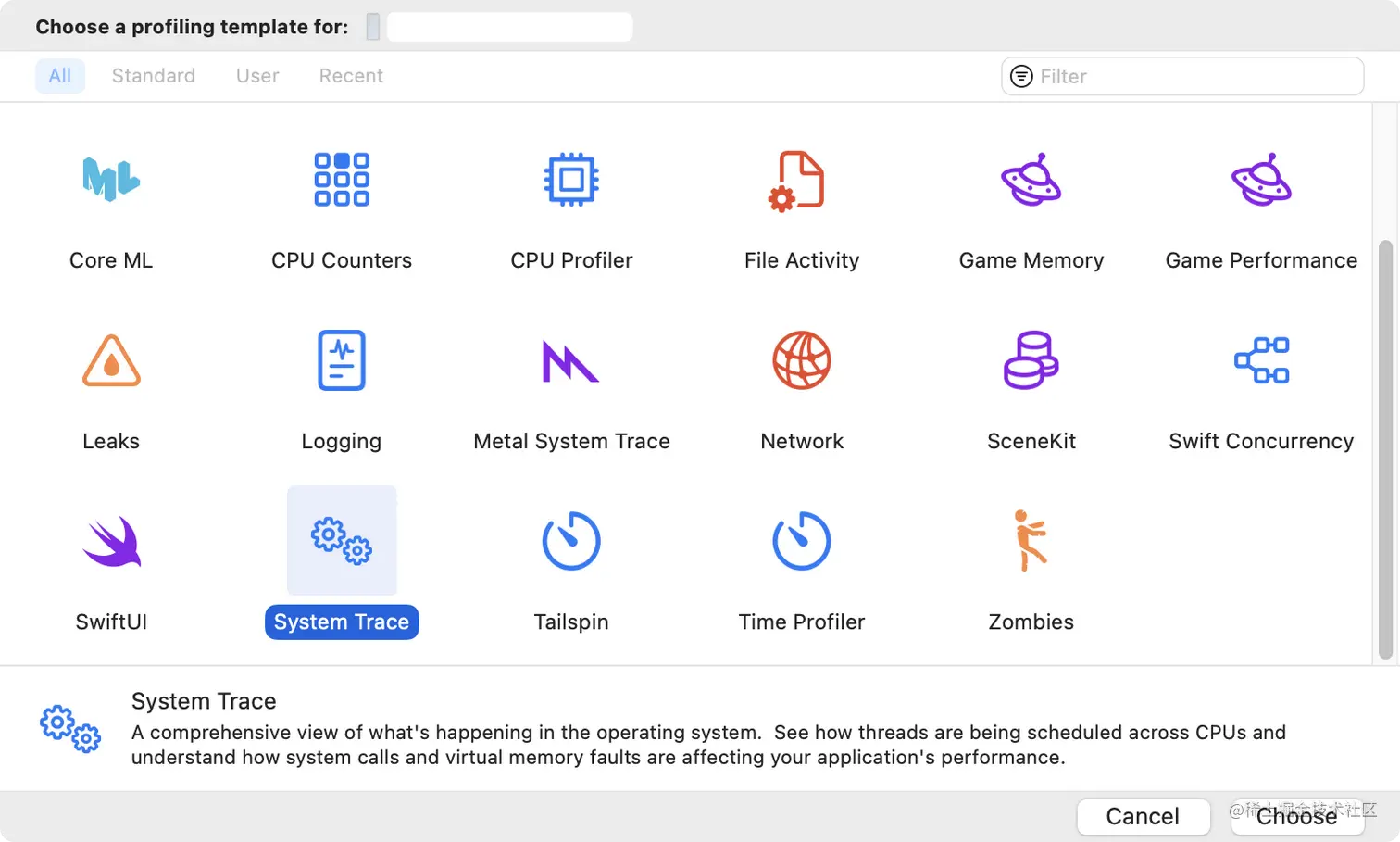Select the CPU Profiler template icon

571,179
